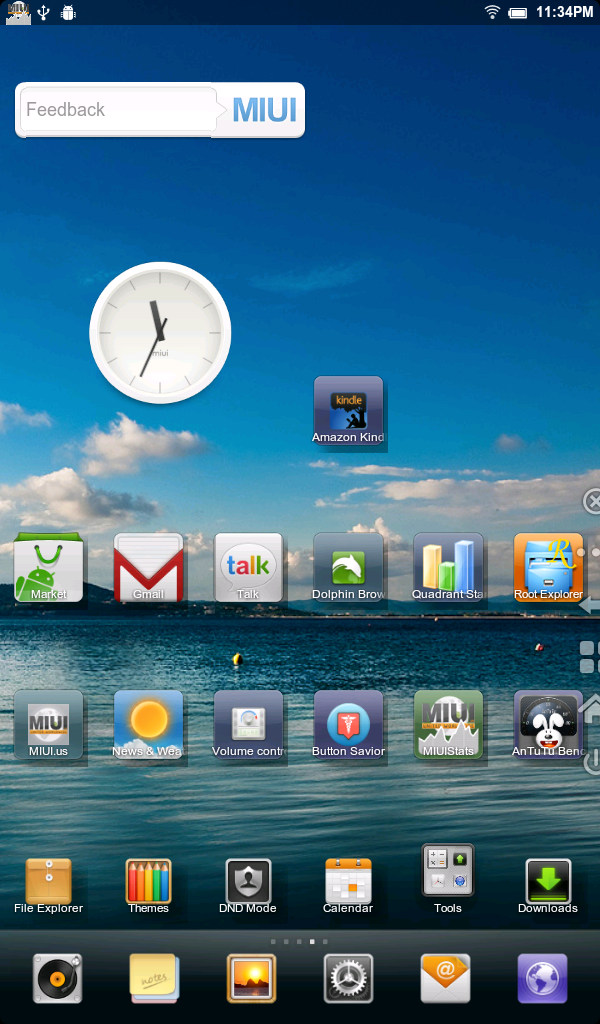The height and width of the screenshot is (1024, 600).
Task: Toggle DND Mode app
Action: pyautogui.click(x=248, y=886)
